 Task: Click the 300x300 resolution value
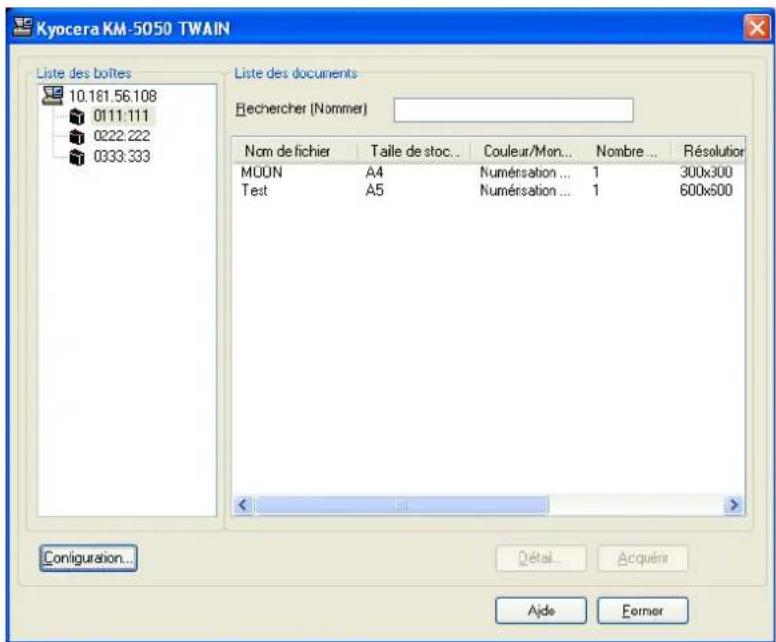tap(706, 172)
